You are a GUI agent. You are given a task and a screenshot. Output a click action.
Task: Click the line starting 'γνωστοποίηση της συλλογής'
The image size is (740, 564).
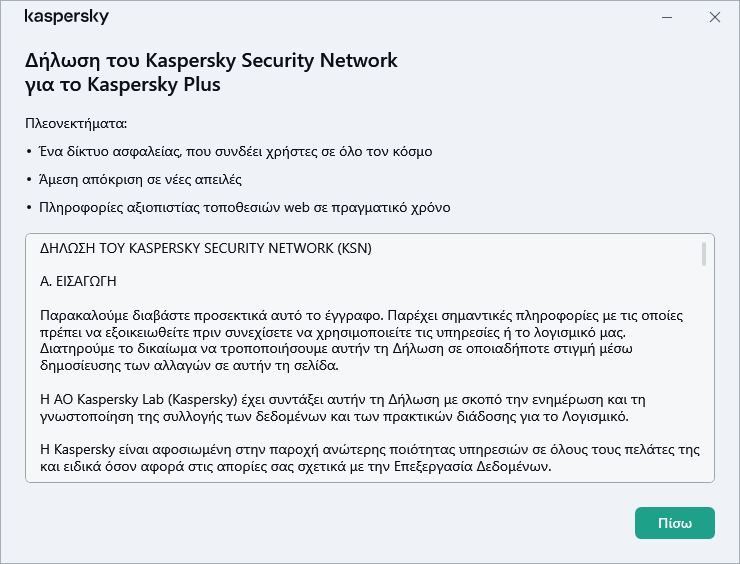pyautogui.click(x=340, y=416)
